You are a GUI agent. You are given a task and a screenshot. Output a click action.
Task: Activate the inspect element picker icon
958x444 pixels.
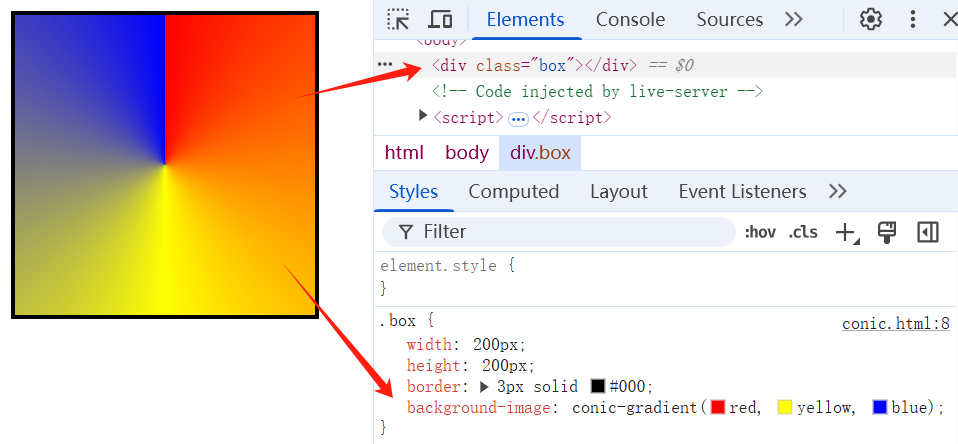(x=399, y=19)
